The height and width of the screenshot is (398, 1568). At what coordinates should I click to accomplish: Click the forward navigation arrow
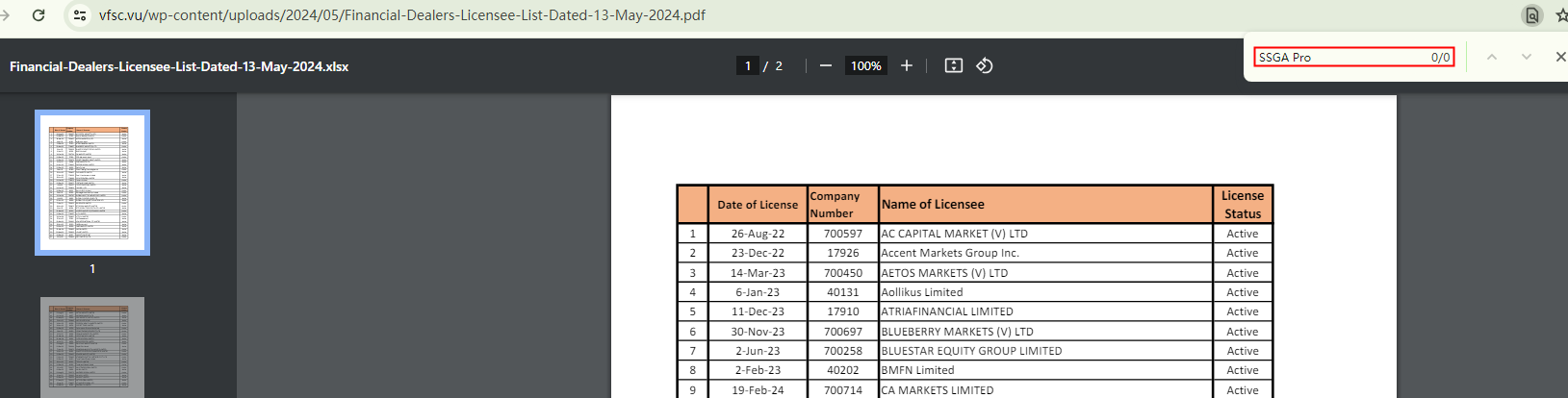[x=6, y=15]
